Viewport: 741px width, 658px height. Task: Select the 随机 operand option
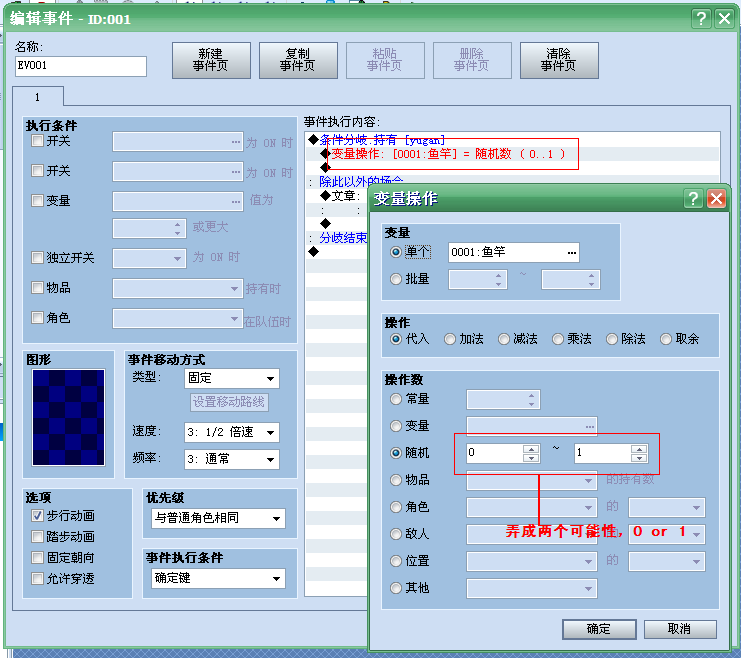(396, 453)
